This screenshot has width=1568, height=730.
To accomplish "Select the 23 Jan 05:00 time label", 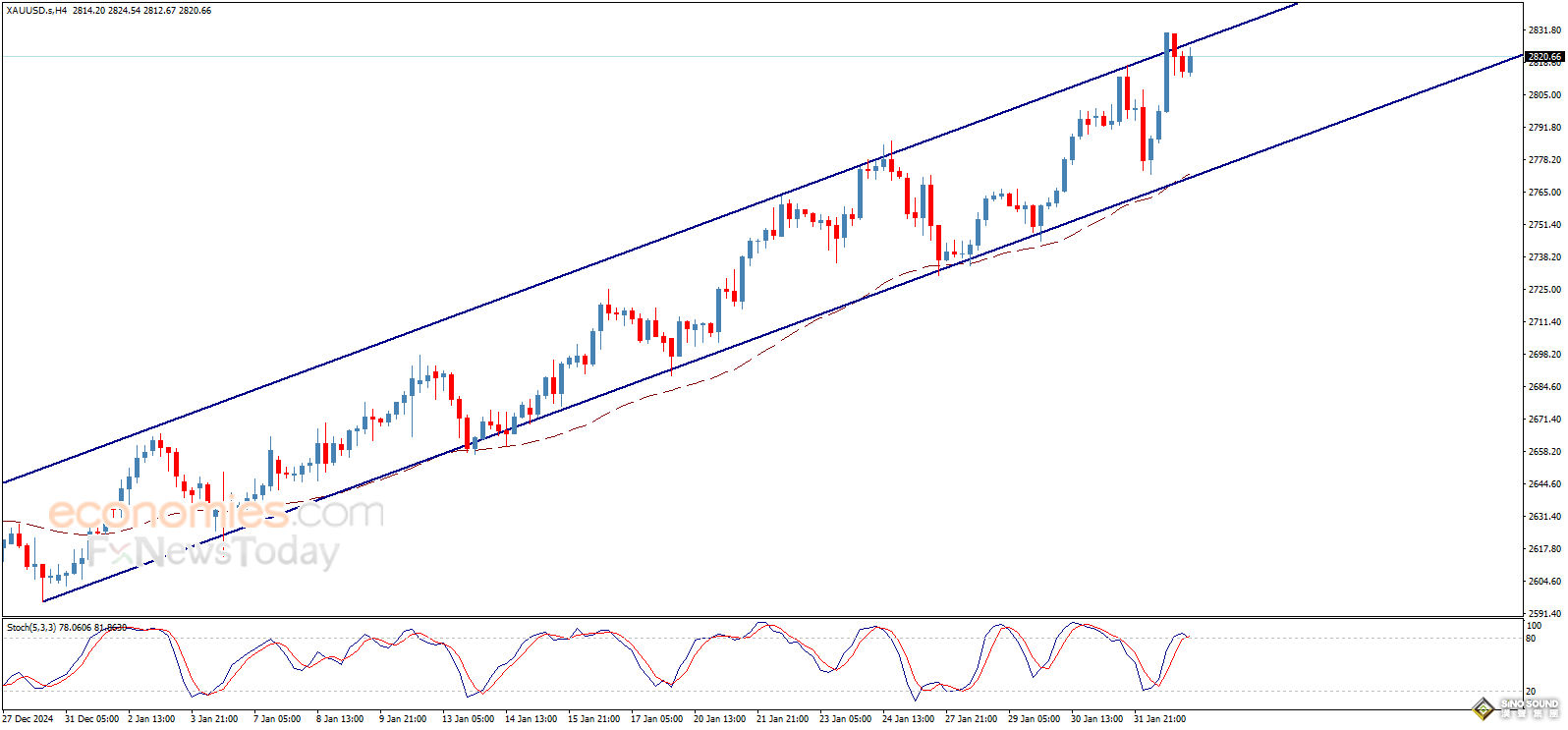I will click(x=845, y=719).
